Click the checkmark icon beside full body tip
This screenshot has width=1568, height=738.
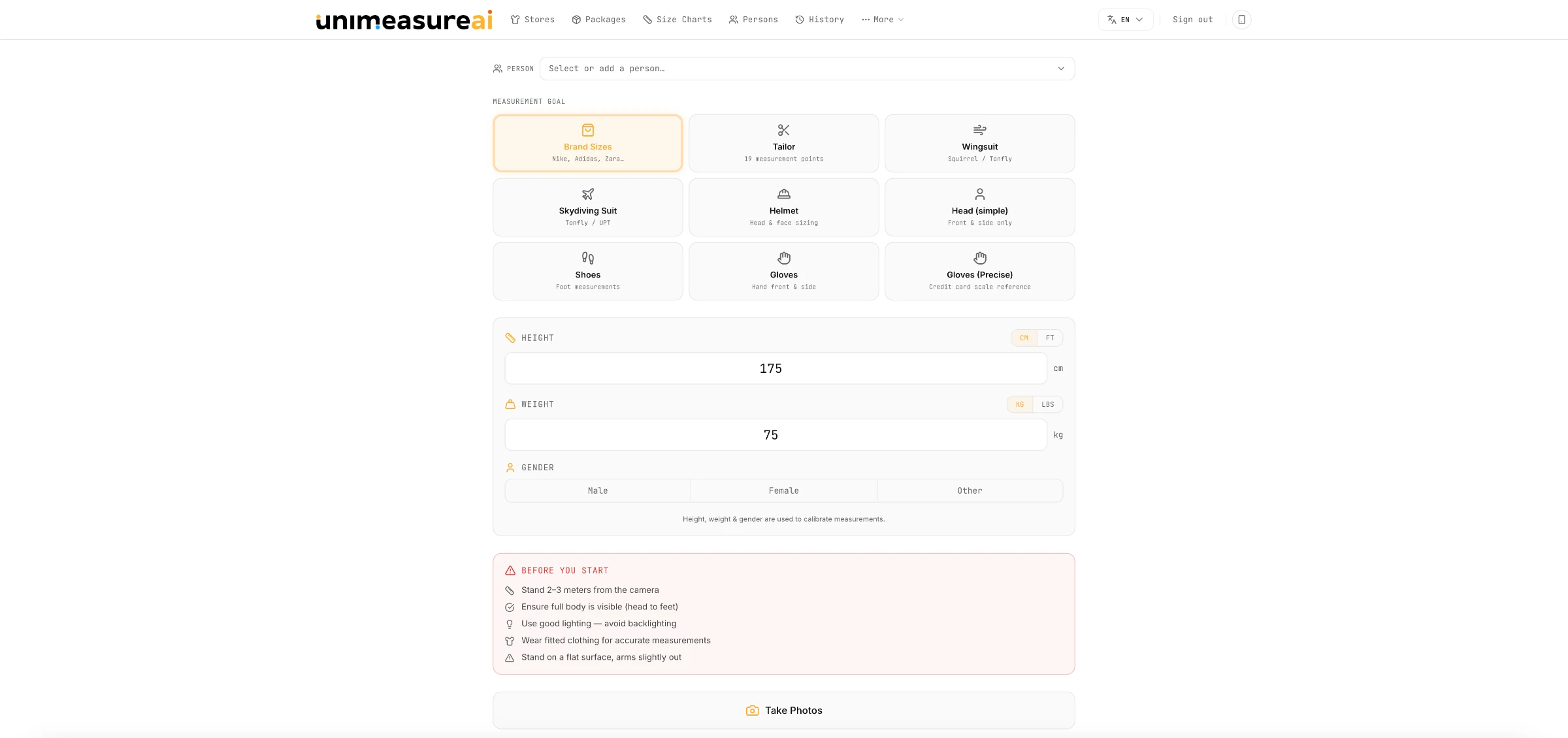(510, 607)
